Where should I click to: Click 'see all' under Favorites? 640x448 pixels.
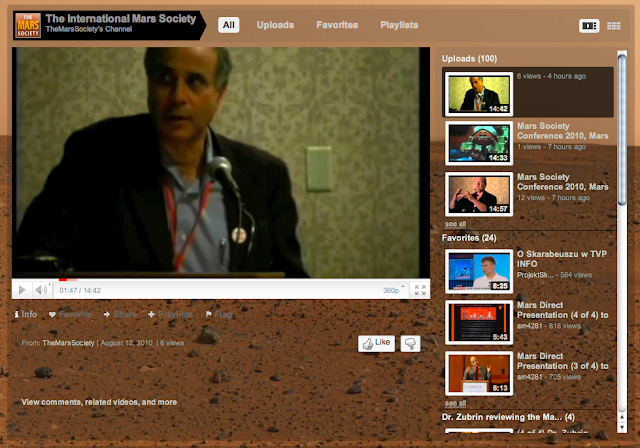(456, 403)
